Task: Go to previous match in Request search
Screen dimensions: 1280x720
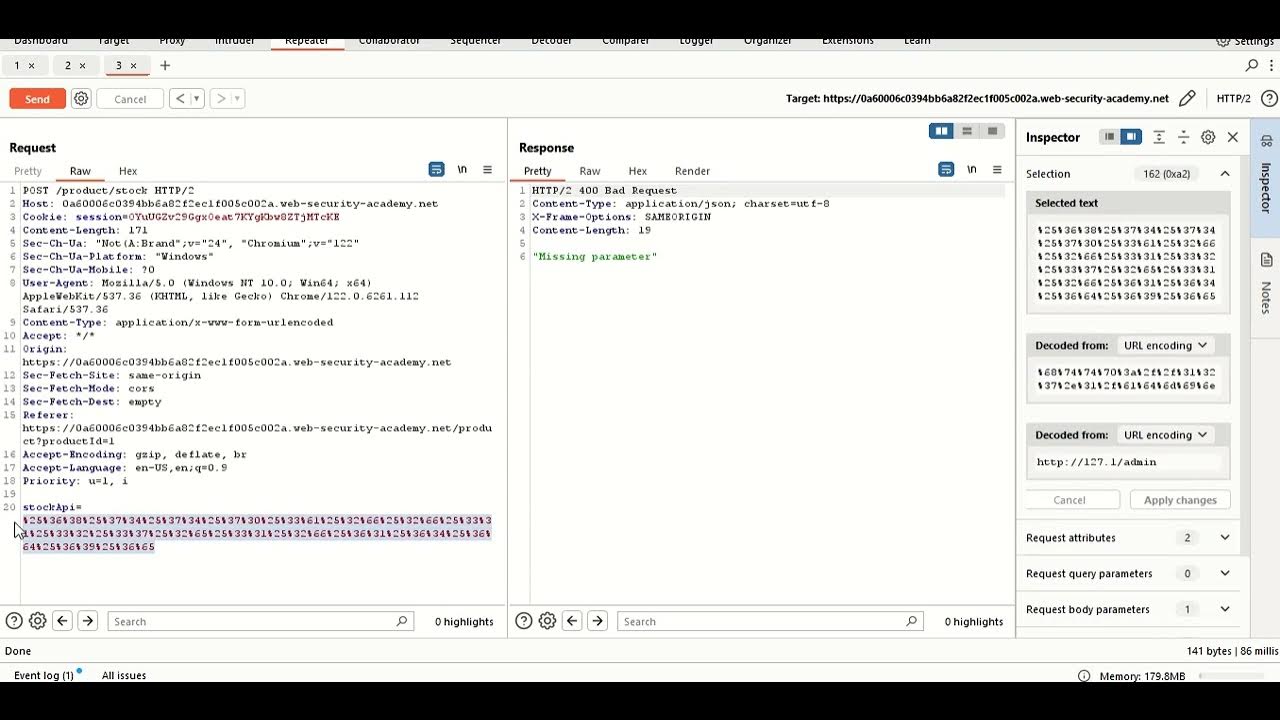Action: click(62, 621)
